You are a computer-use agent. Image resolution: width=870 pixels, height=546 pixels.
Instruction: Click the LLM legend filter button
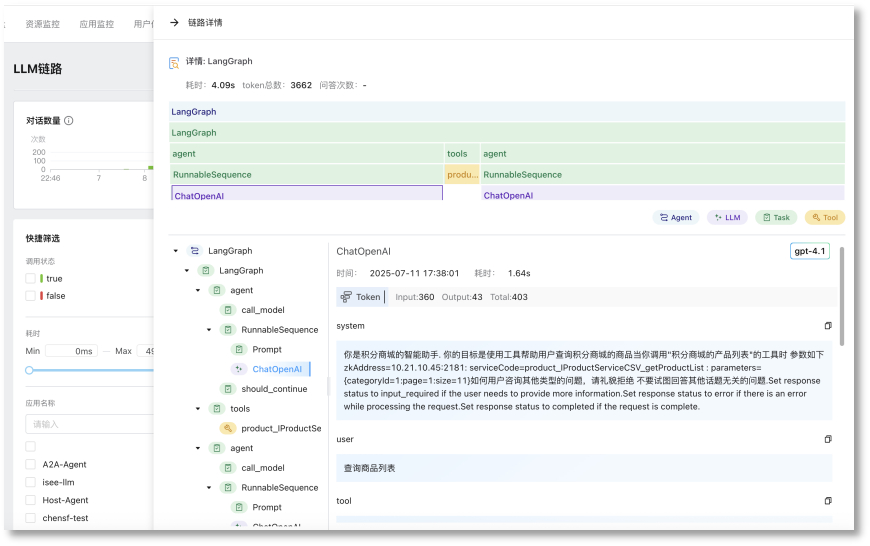(727, 217)
